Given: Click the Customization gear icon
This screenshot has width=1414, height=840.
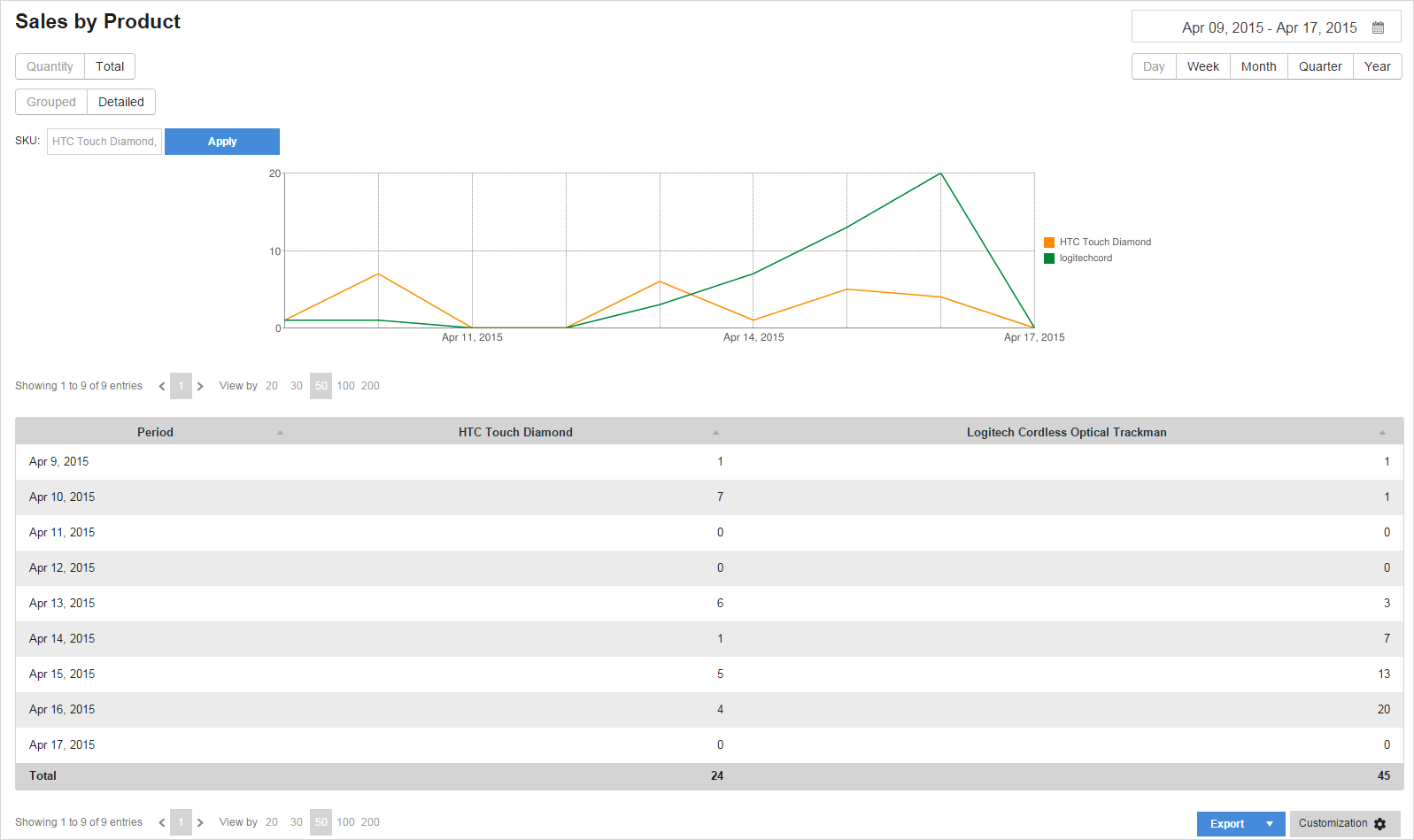Looking at the screenshot, I should [1379, 824].
